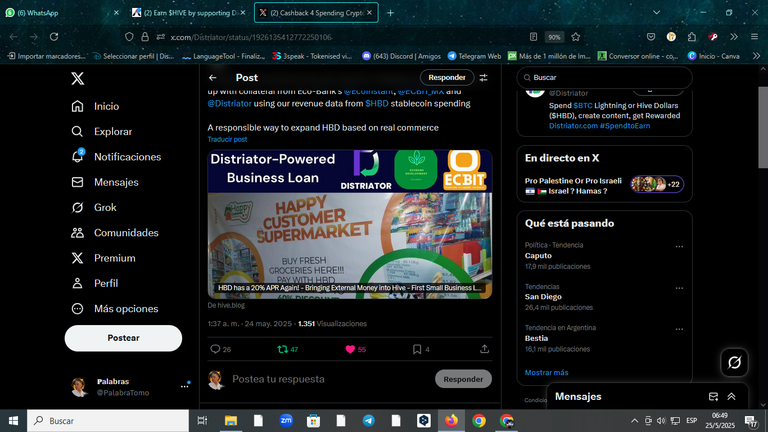Click the Postear button
This screenshot has width=768, height=432.
tap(123, 338)
